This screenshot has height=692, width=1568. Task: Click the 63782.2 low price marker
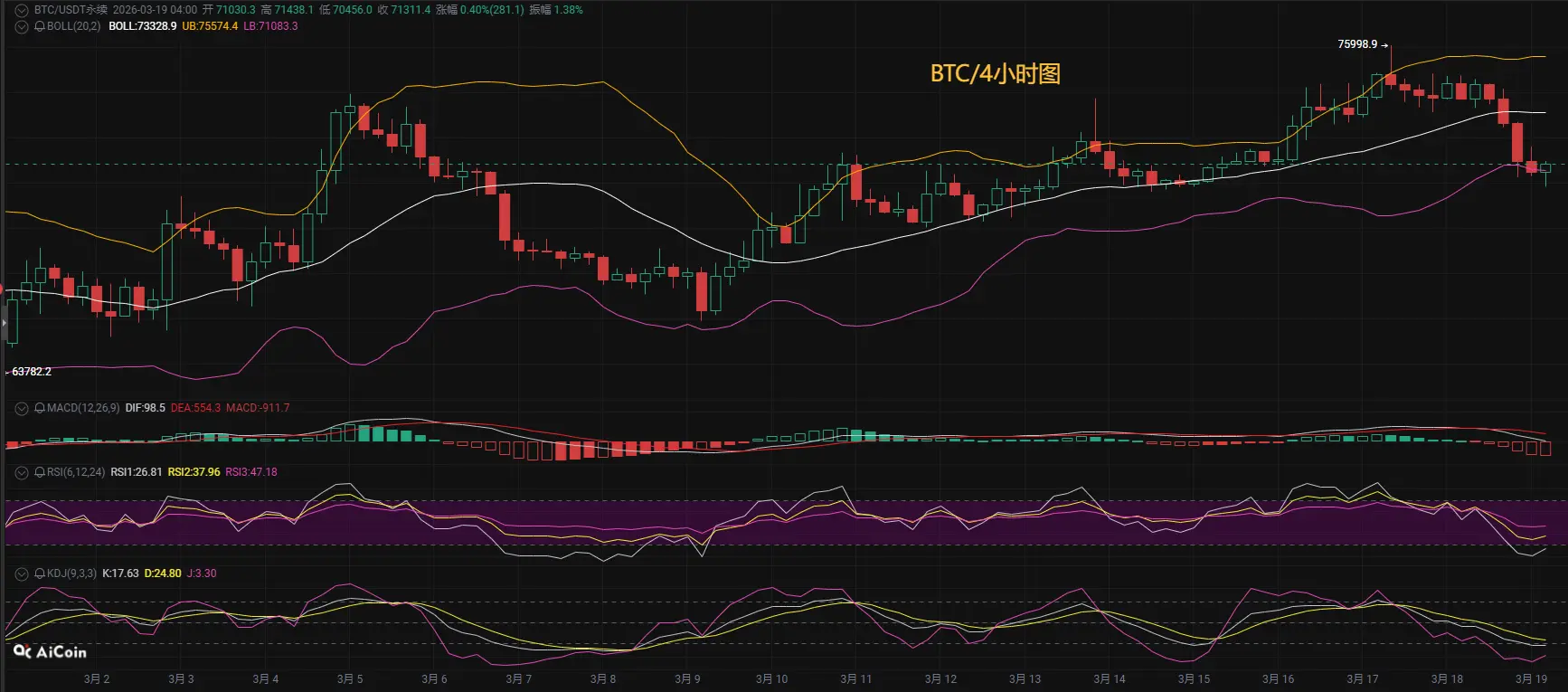[32, 372]
